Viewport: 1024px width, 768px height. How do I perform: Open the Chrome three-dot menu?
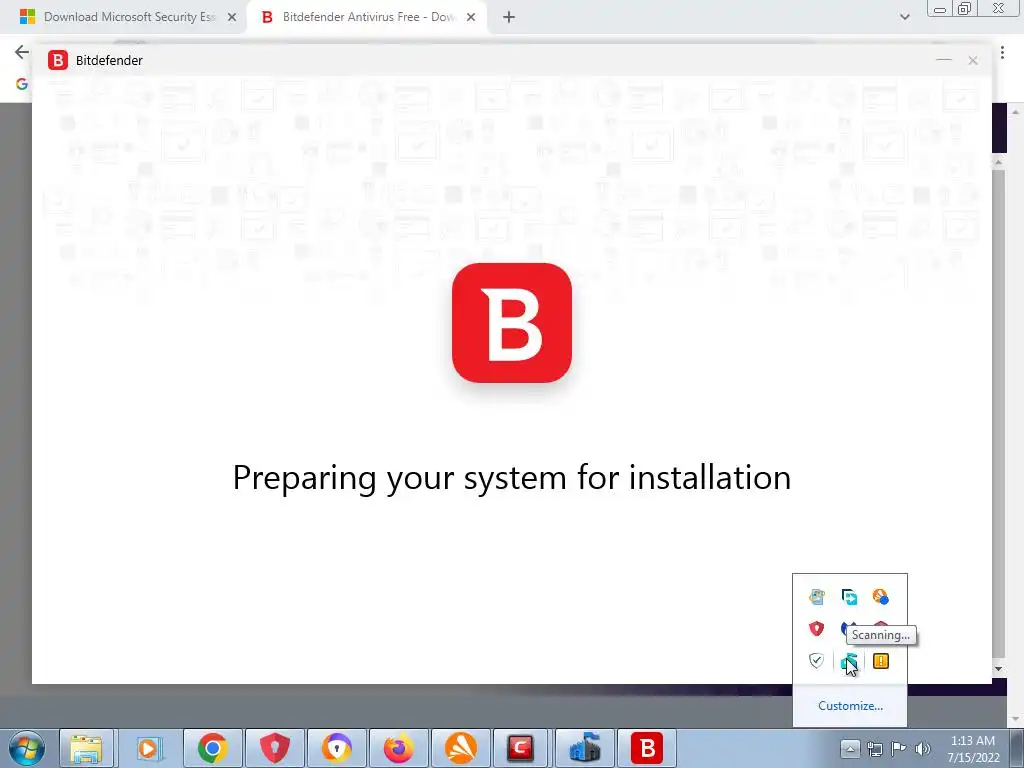1002,53
